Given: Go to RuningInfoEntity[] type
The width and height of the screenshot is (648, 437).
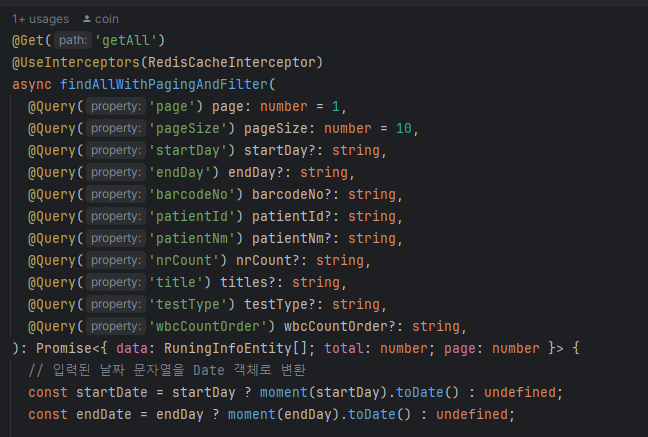Looking at the screenshot, I should point(236,348).
